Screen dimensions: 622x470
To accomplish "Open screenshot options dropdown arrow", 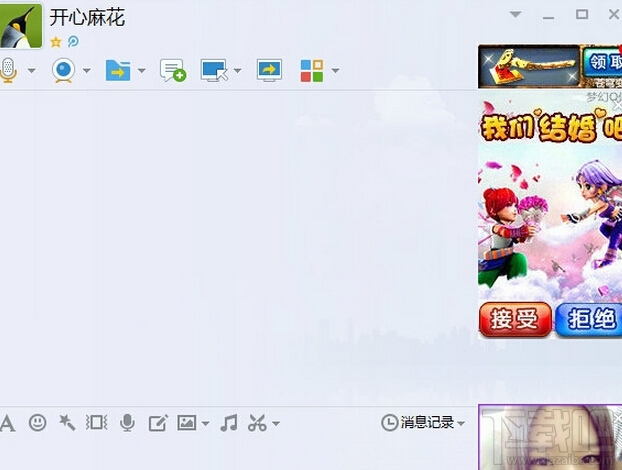I will tap(276, 424).
